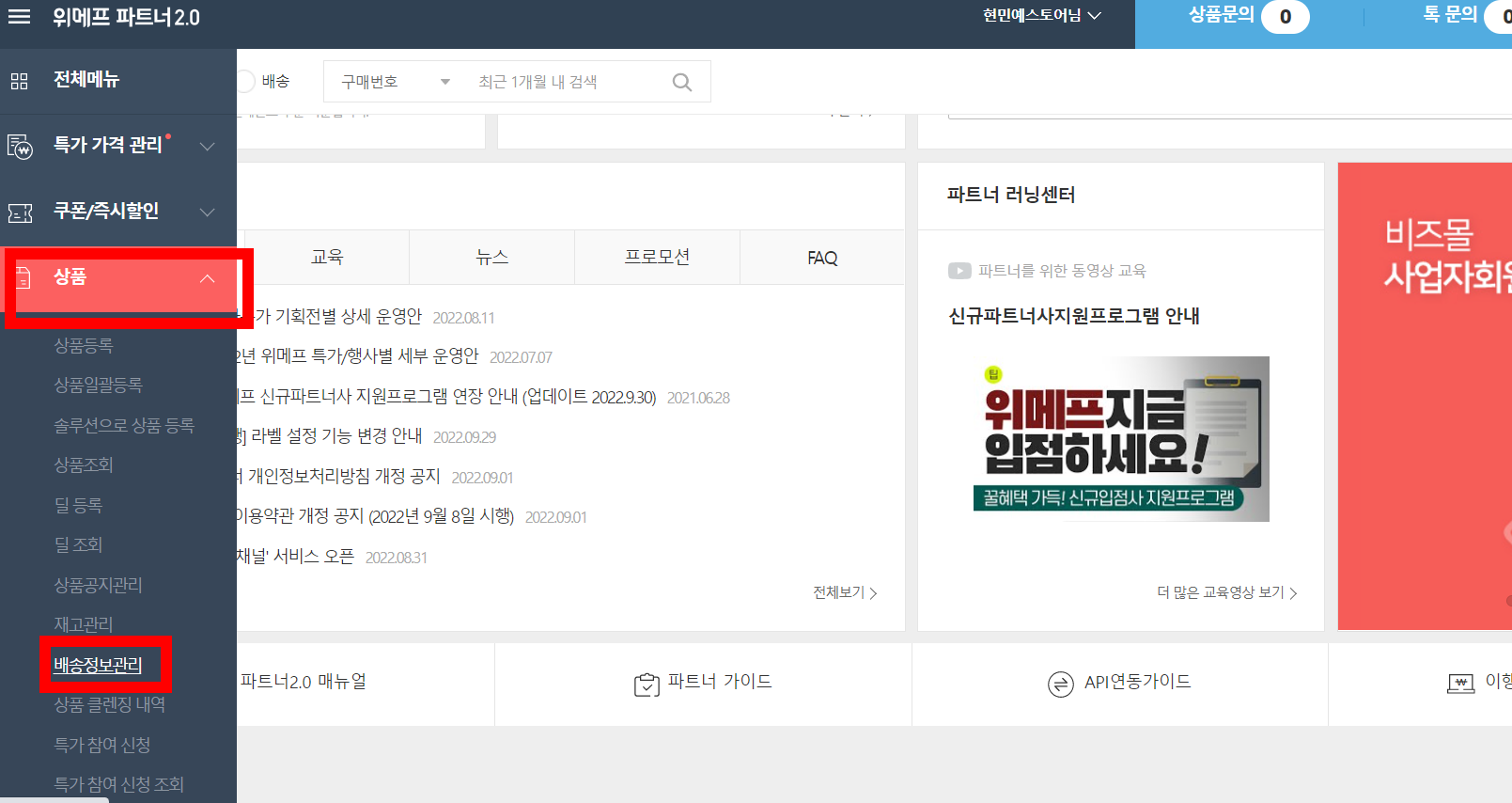Click the search magnifier icon
This screenshot has width=1512, height=803.
click(x=682, y=82)
